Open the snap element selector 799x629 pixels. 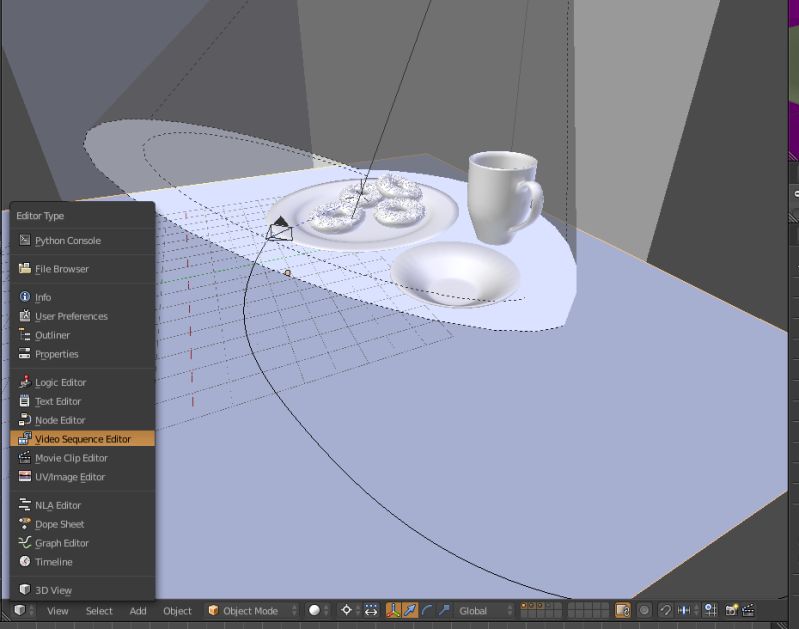[687, 610]
